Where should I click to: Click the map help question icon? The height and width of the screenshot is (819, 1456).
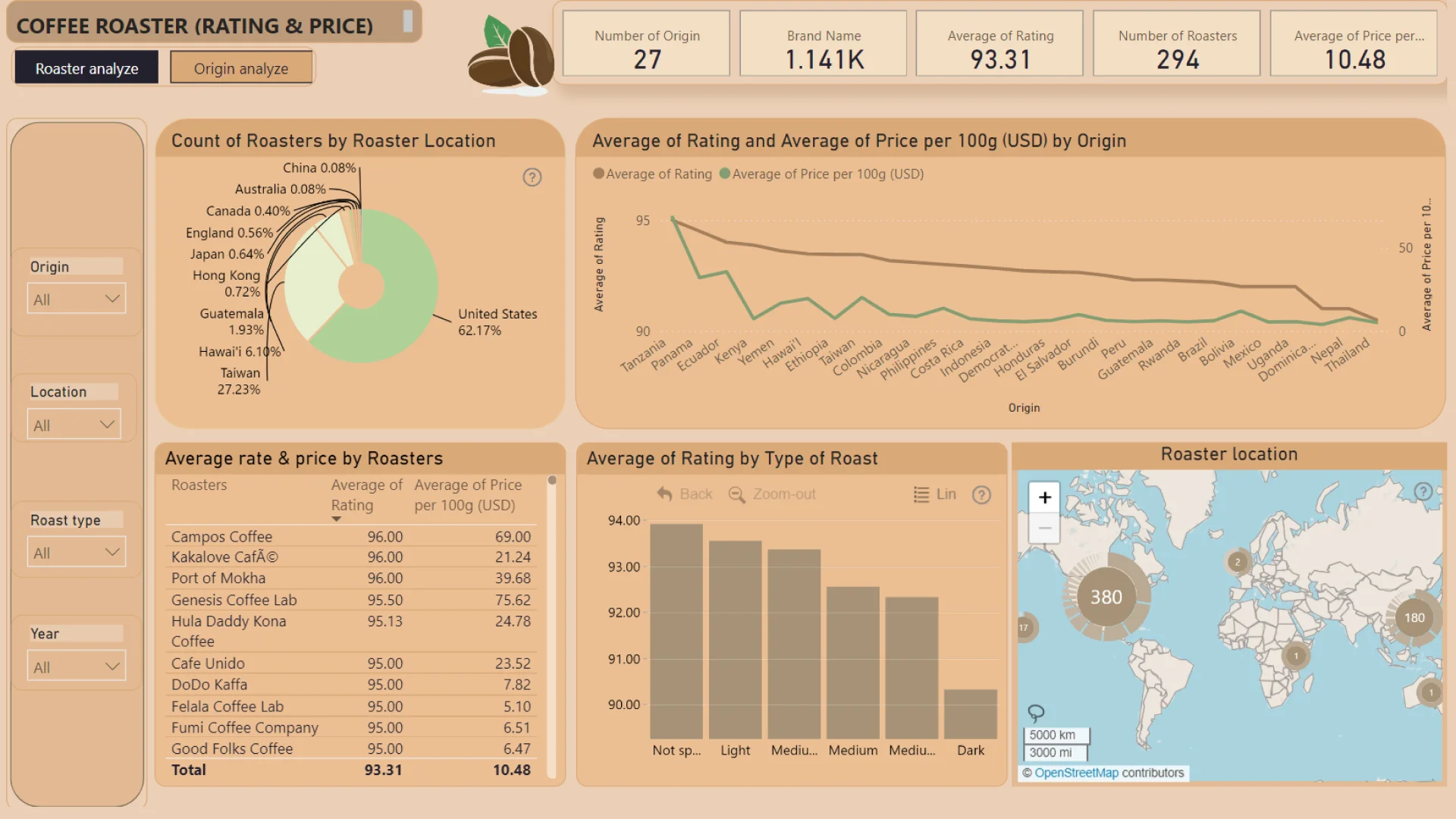pos(1423,491)
